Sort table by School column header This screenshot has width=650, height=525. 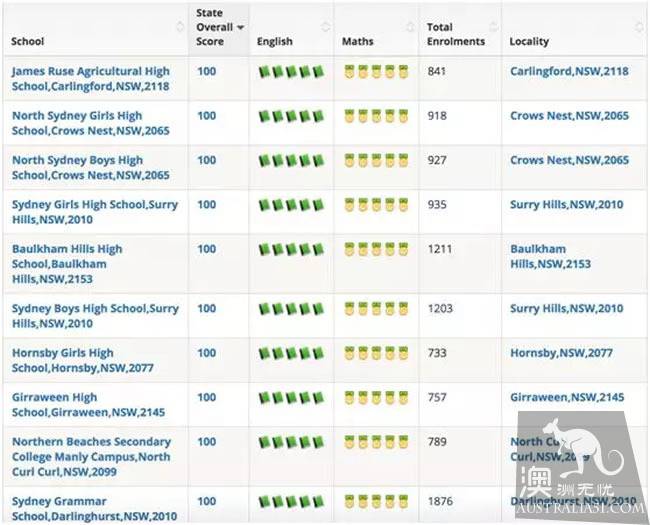click(x=96, y=29)
